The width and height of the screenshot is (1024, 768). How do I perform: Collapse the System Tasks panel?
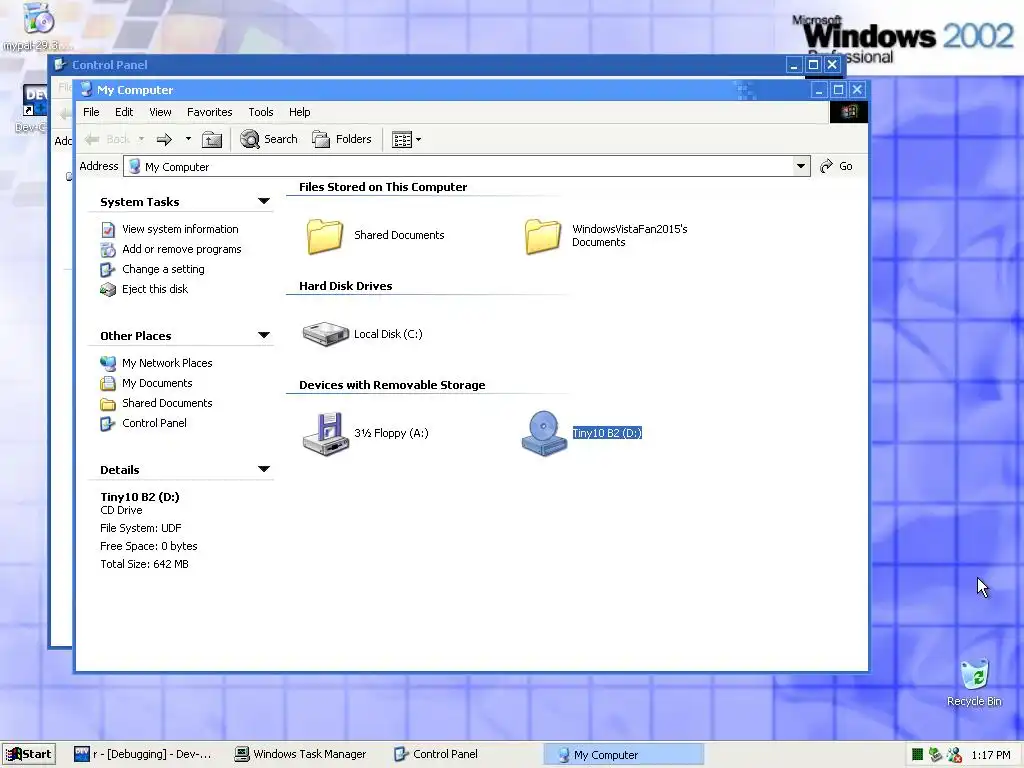[x=264, y=201]
